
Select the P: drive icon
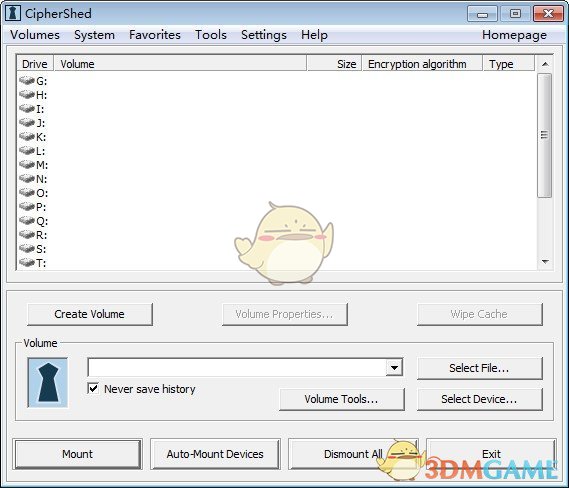coord(27,206)
